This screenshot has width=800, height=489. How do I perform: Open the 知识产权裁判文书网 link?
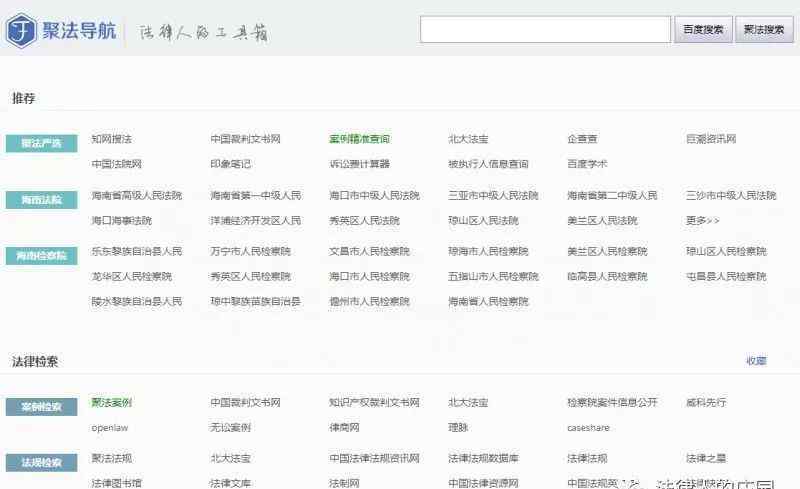tap(374, 402)
